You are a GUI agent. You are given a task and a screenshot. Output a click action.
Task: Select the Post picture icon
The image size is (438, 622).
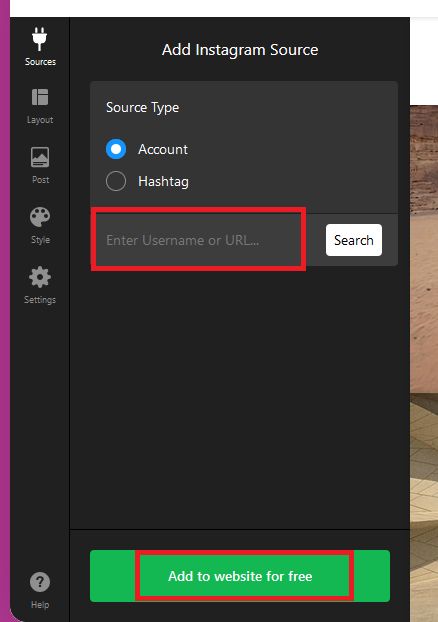tap(40, 157)
